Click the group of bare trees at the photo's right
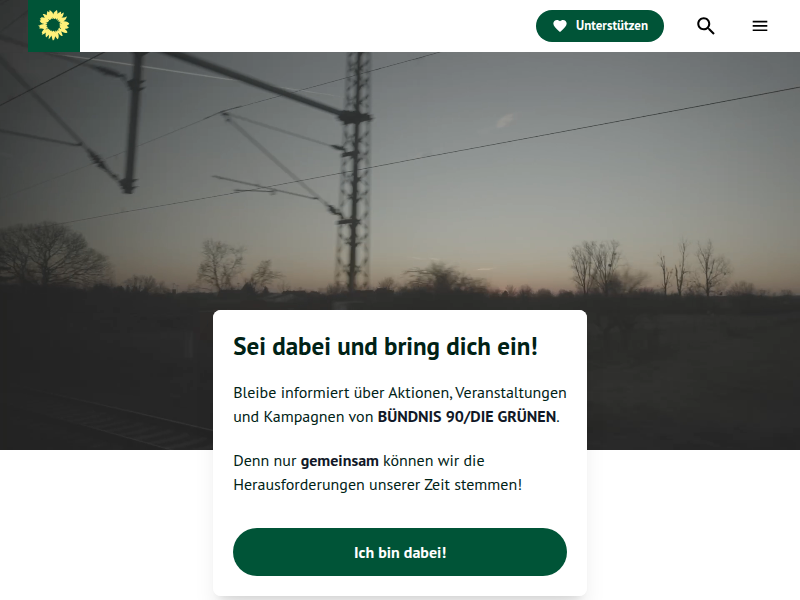 (x=649, y=269)
